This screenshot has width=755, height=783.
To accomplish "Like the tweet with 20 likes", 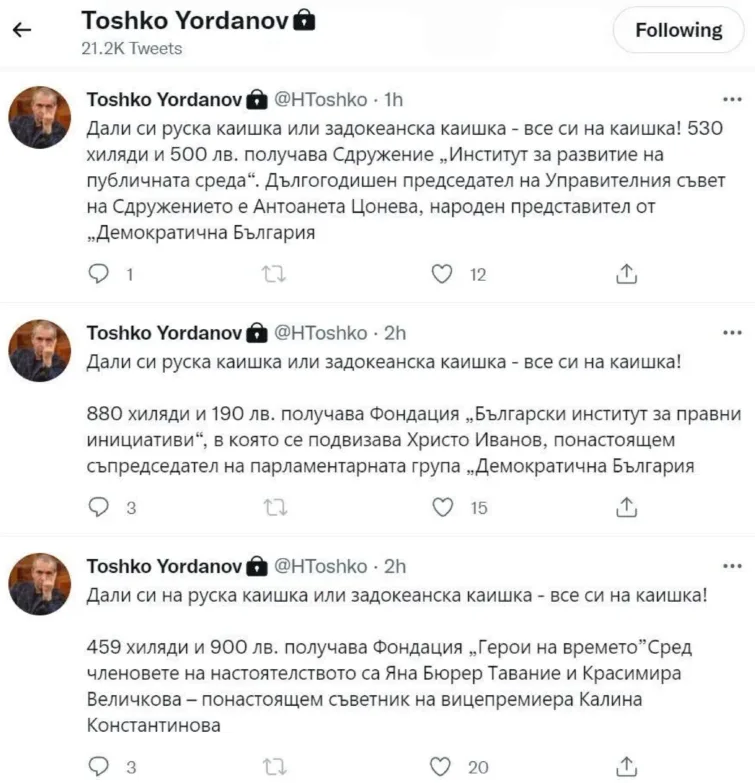I will [441, 766].
